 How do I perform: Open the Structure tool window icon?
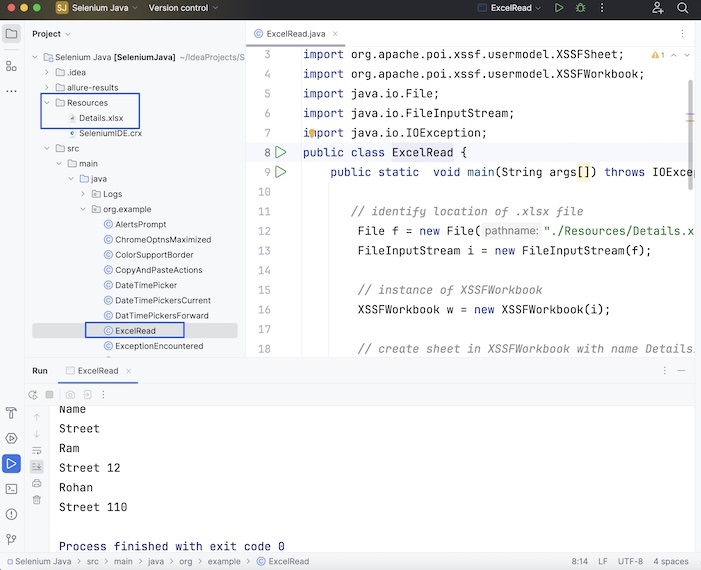point(11,66)
